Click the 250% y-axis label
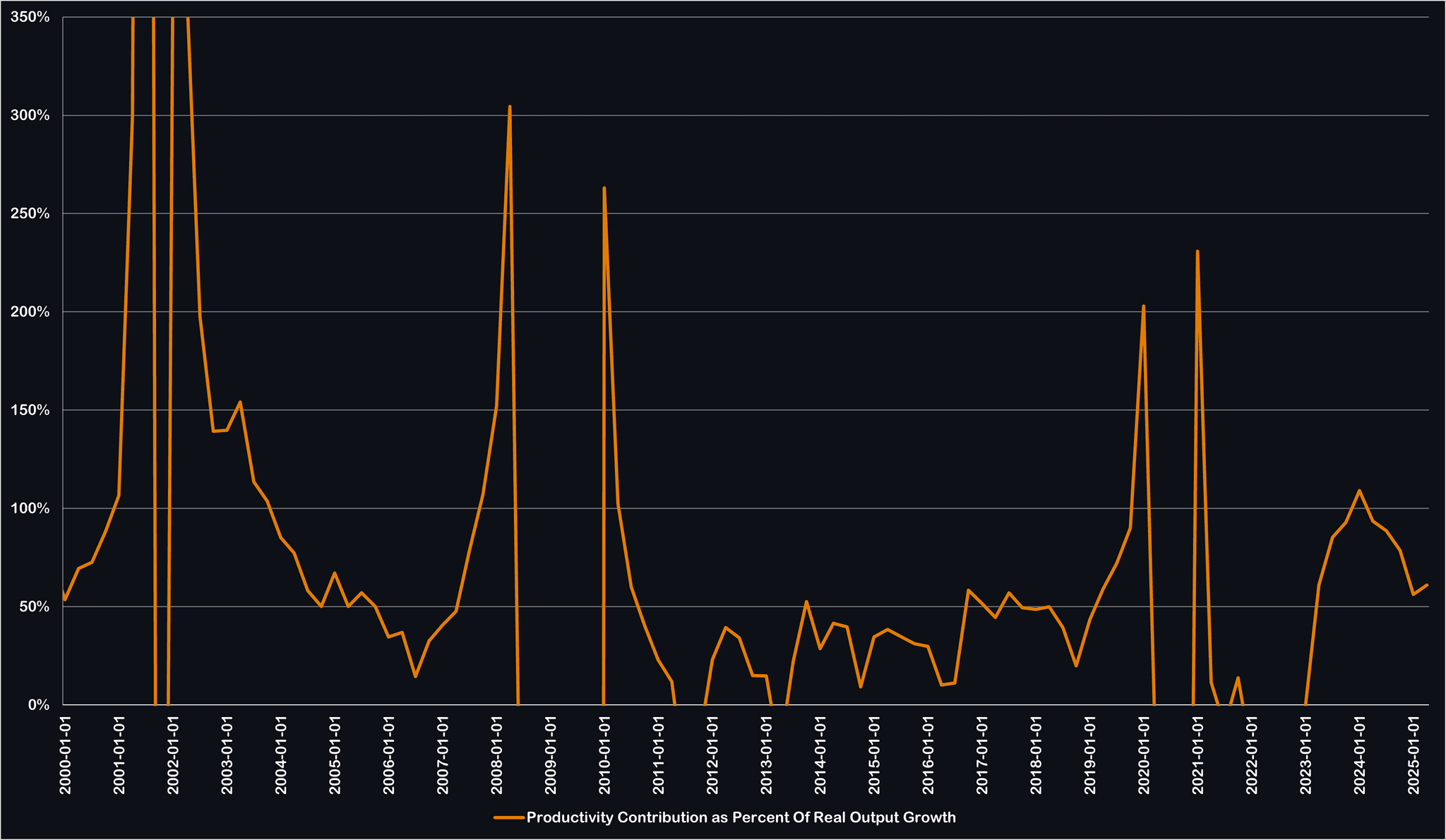Viewport: 1446px width, 840px height. [x=30, y=213]
